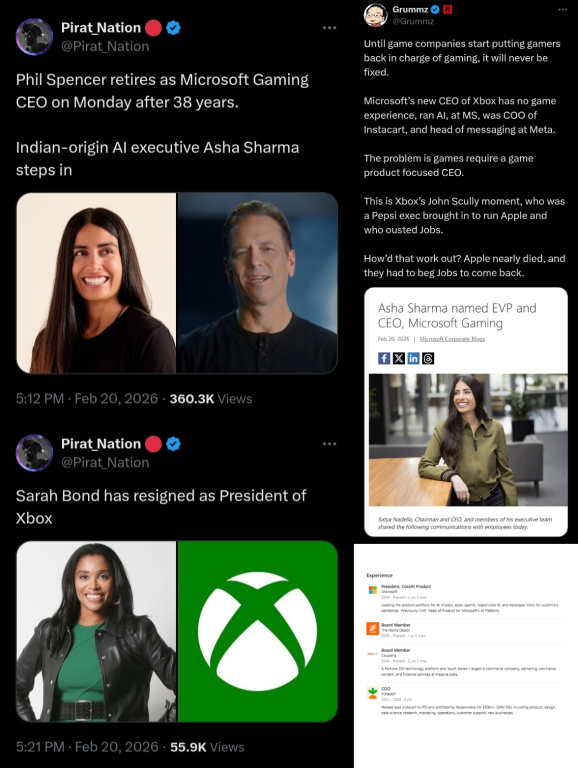578x768 pixels.
Task: Open the more menu on Grummz's post
Action: (562, 9)
